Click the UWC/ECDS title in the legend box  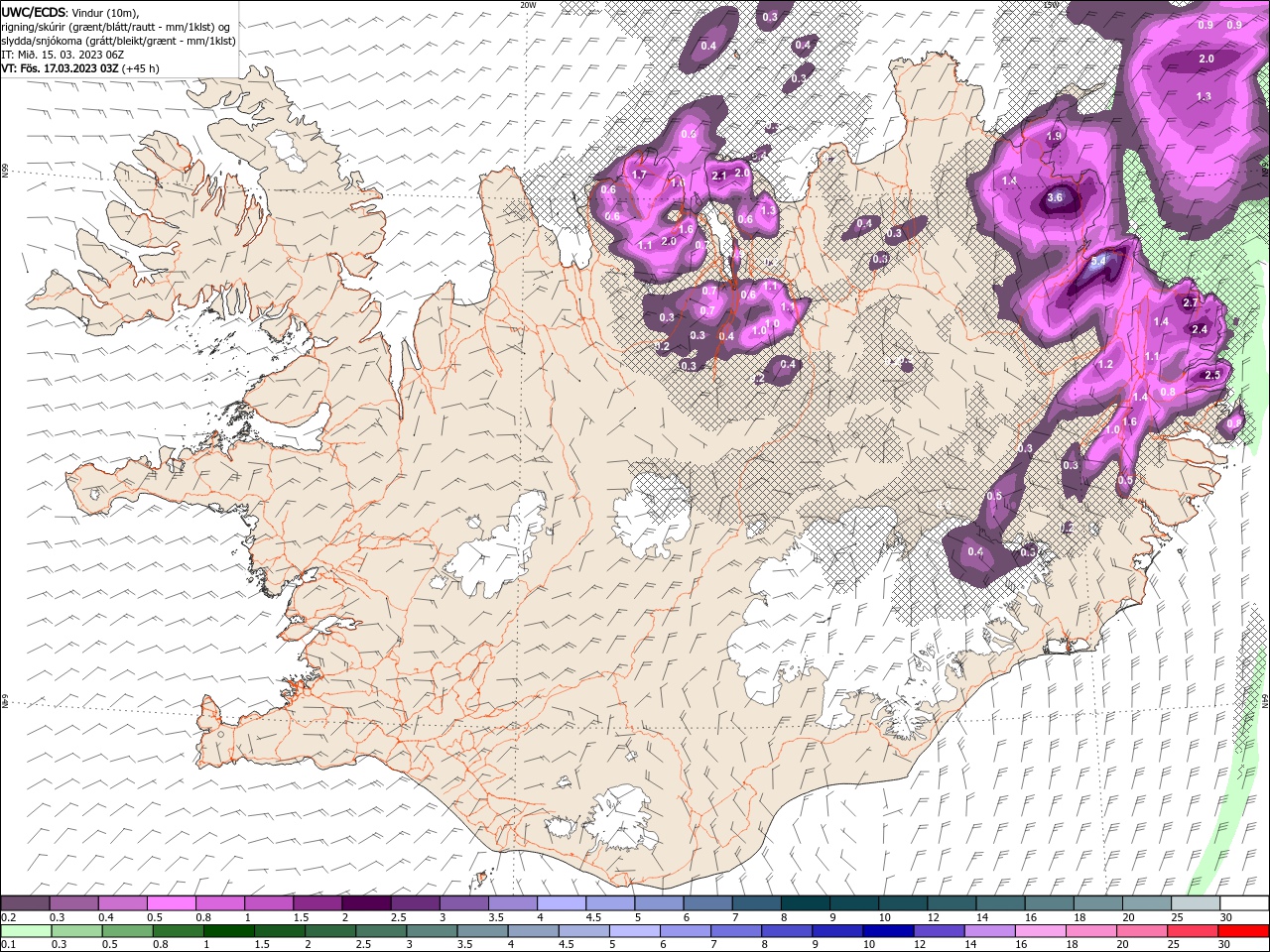click(32, 12)
